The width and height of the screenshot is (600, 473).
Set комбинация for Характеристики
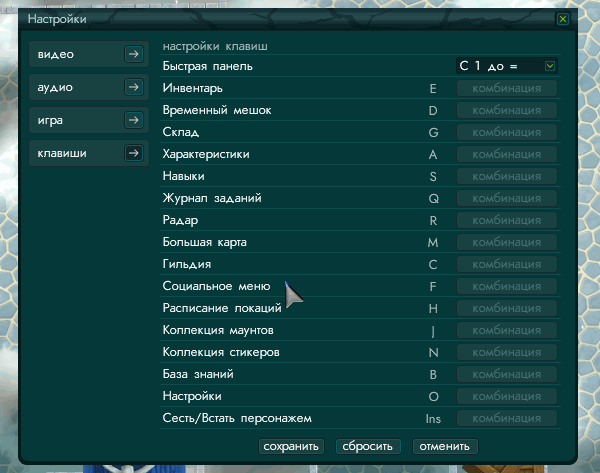pyautogui.click(x=507, y=154)
